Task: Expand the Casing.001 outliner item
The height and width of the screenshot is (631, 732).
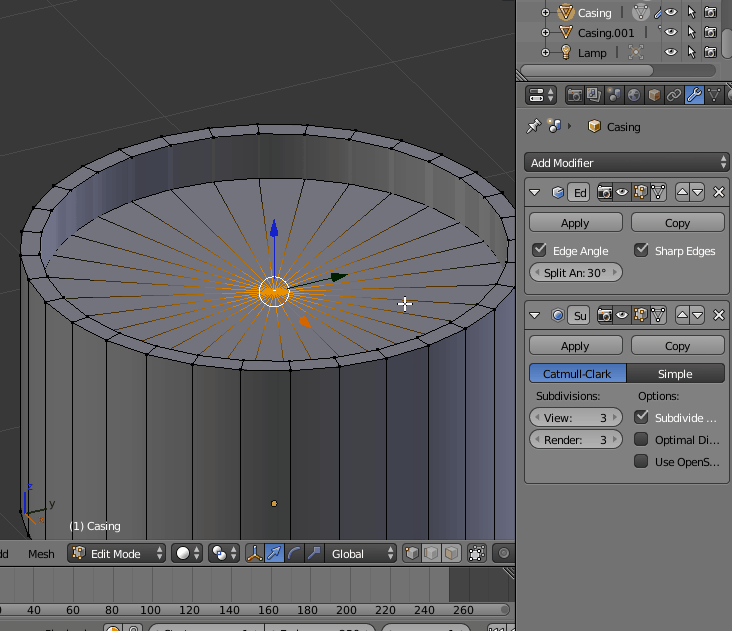Action: (x=546, y=33)
